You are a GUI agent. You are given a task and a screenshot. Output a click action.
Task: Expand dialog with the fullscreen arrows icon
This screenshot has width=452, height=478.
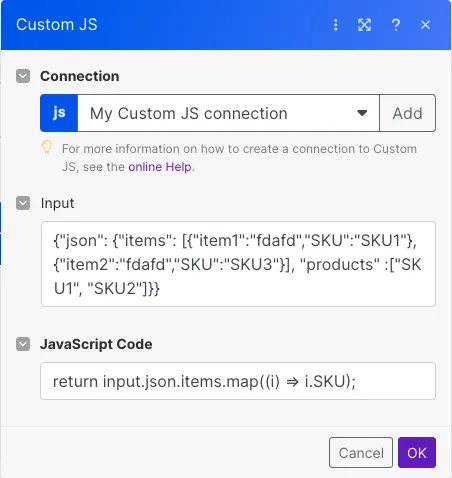click(364, 25)
